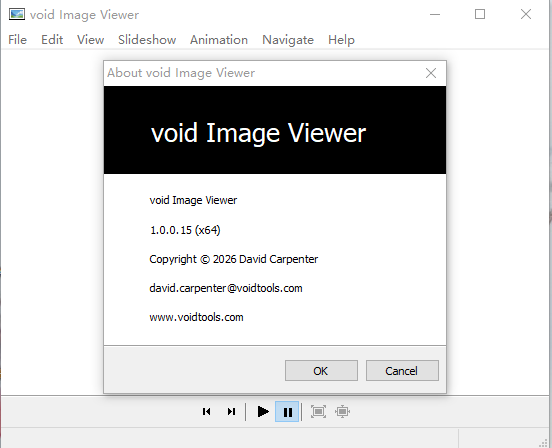The image size is (552, 448).
Task: Open the View menu
Action: 90,40
